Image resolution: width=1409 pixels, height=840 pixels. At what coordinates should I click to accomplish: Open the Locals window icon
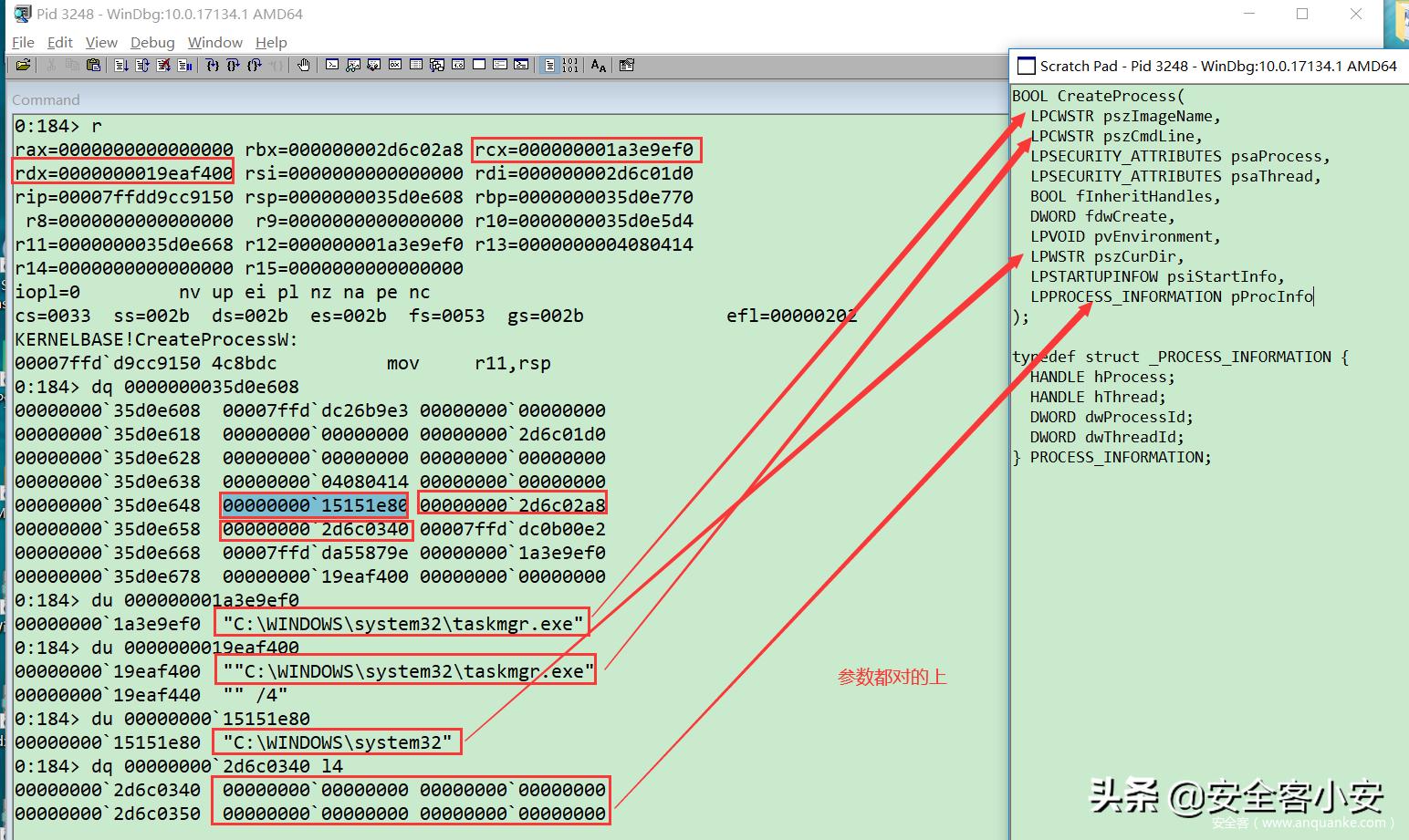click(374, 65)
